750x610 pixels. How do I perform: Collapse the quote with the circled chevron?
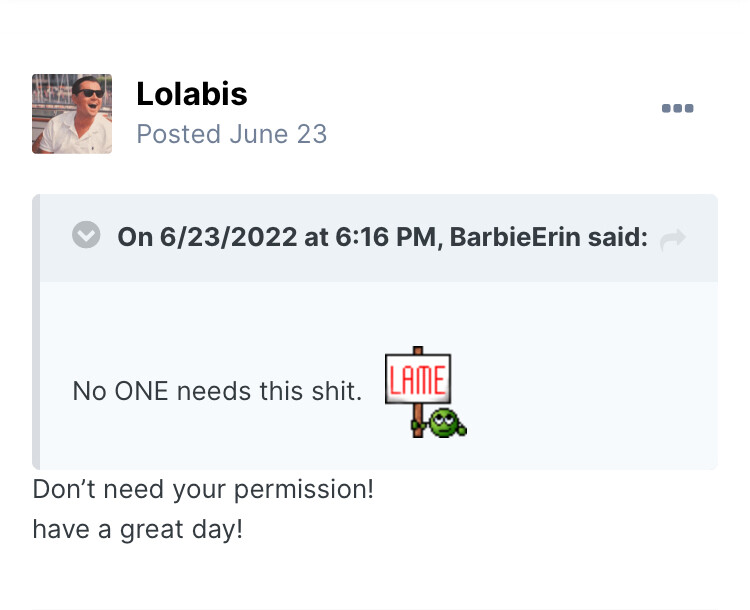point(87,236)
